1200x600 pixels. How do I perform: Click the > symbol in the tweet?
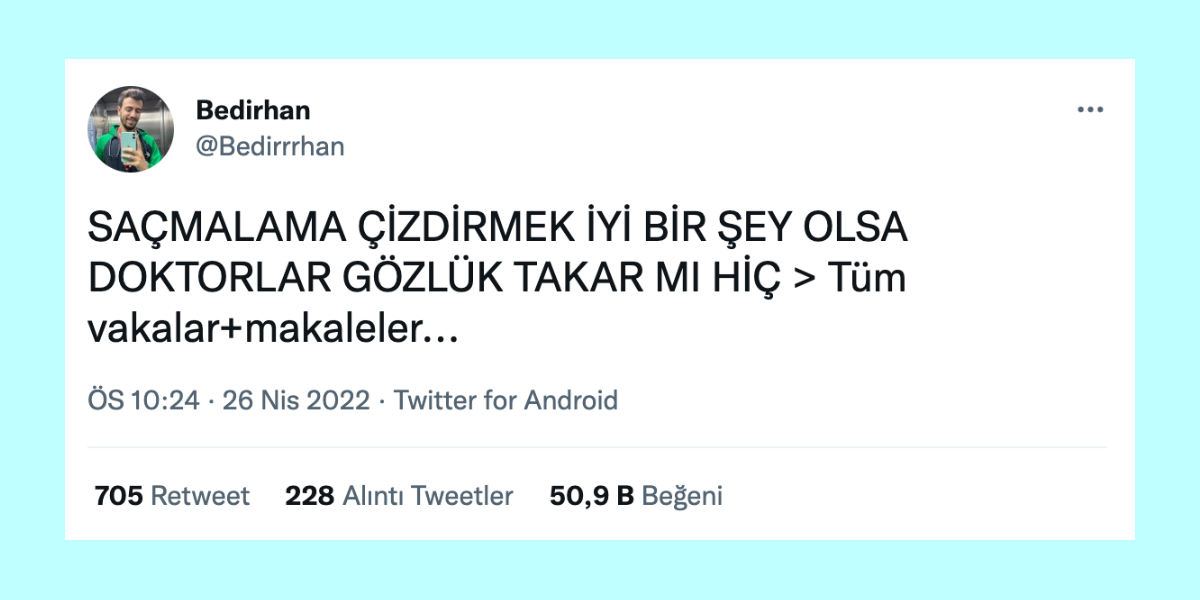pyautogui.click(x=803, y=279)
